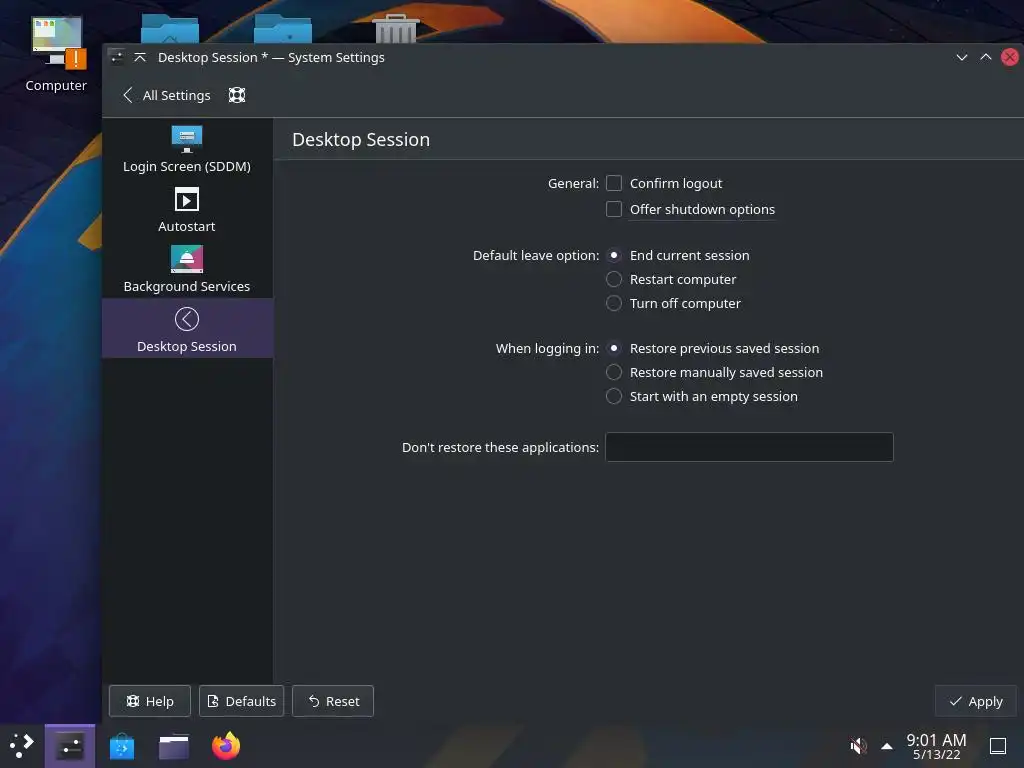Enable Confirm logout checkbox

614,183
